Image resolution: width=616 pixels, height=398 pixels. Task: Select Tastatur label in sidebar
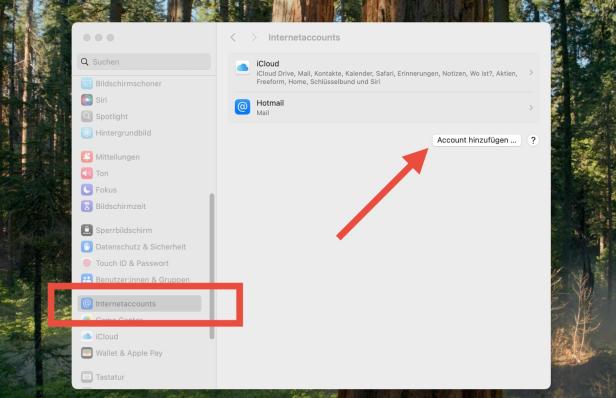110,377
